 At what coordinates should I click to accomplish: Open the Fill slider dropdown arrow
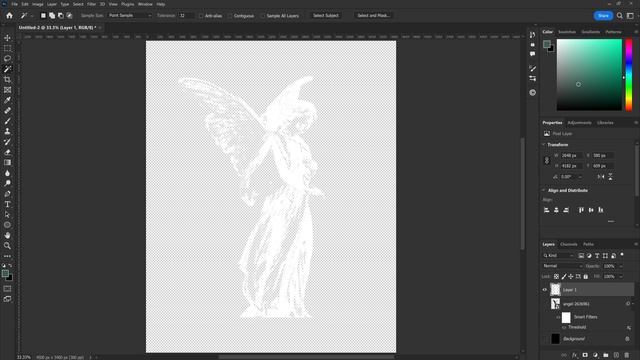pos(621,277)
